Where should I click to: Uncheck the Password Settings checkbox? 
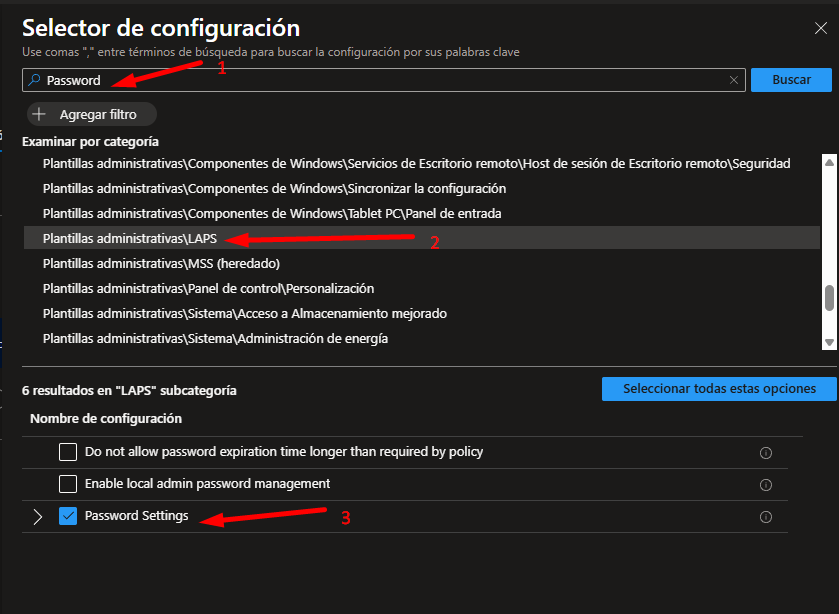pos(68,517)
